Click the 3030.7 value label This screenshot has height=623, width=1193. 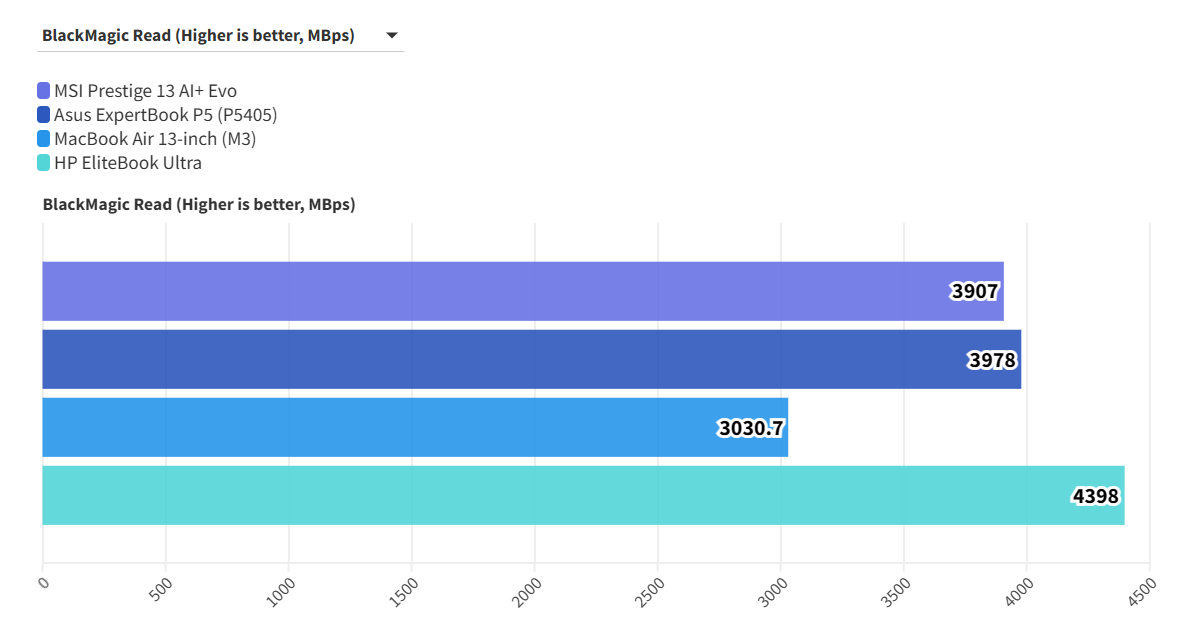(x=751, y=428)
